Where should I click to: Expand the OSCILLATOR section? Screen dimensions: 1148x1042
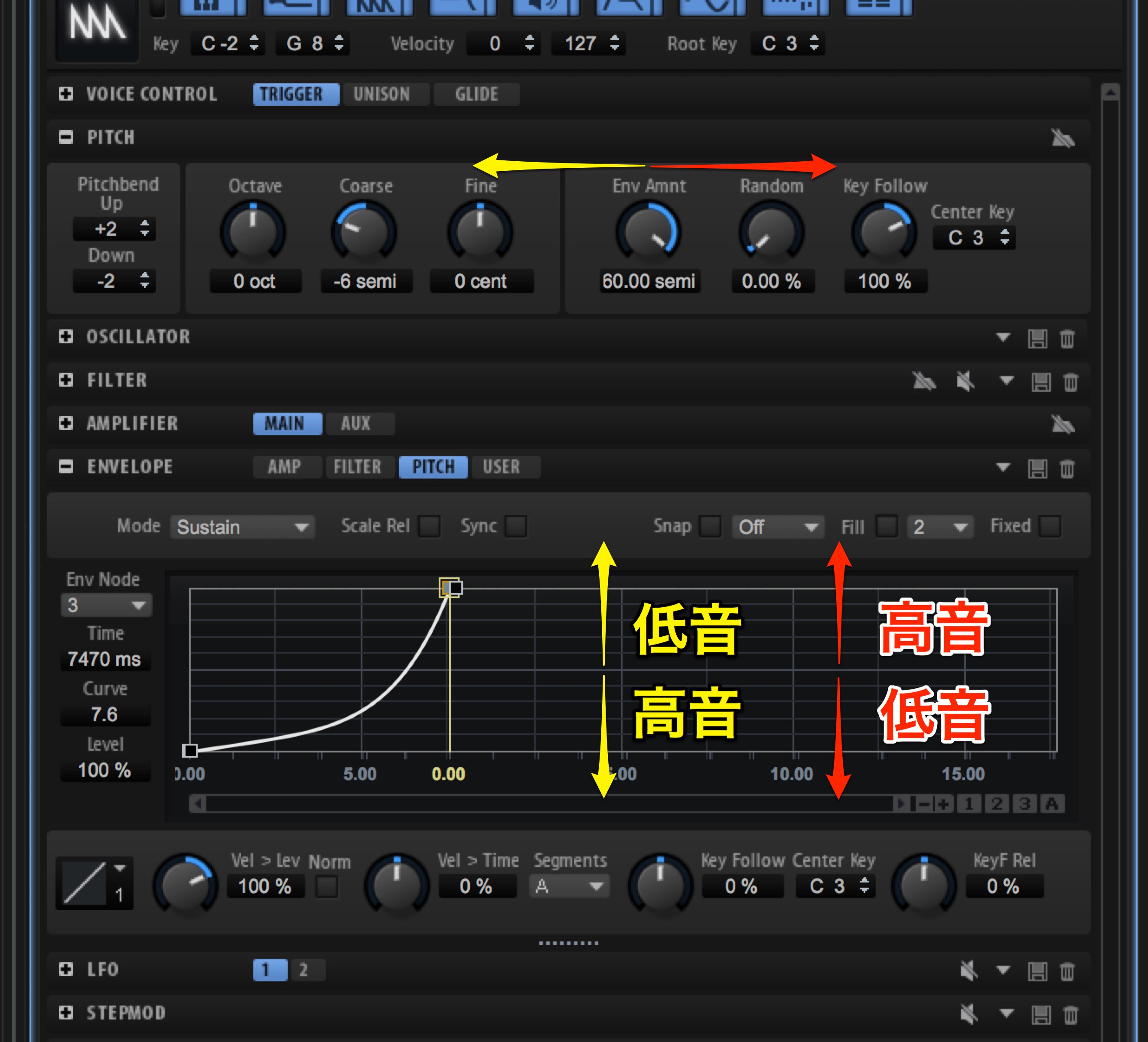(x=65, y=336)
